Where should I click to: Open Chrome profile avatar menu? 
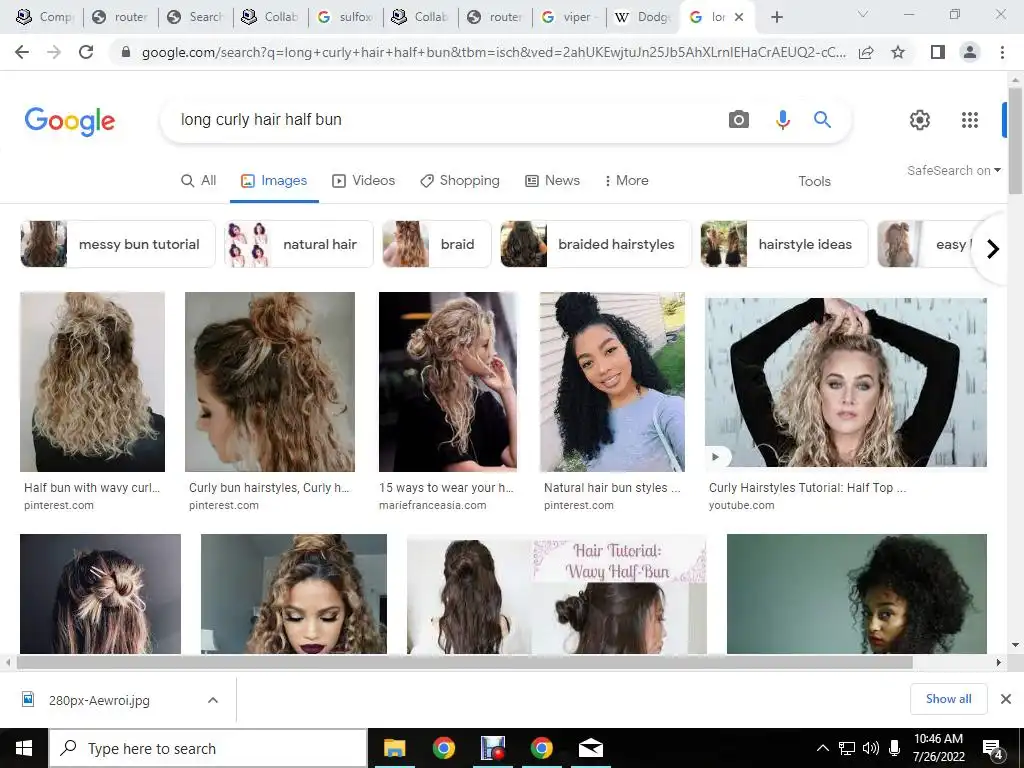coord(970,52)
